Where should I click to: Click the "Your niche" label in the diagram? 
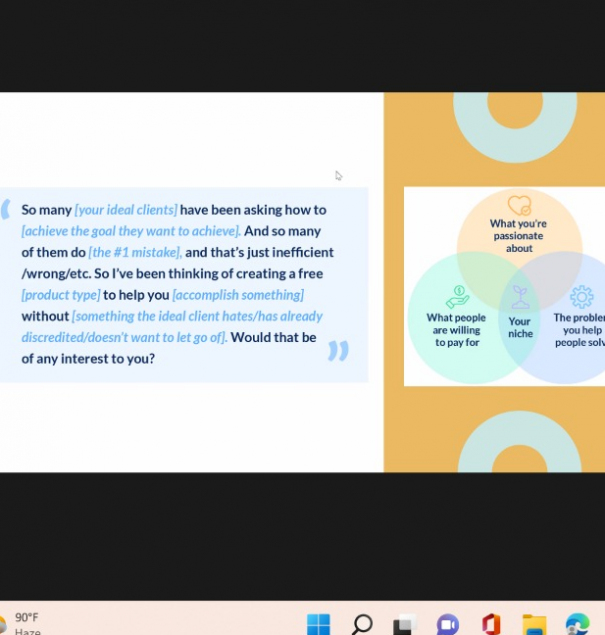click(519, 327)
